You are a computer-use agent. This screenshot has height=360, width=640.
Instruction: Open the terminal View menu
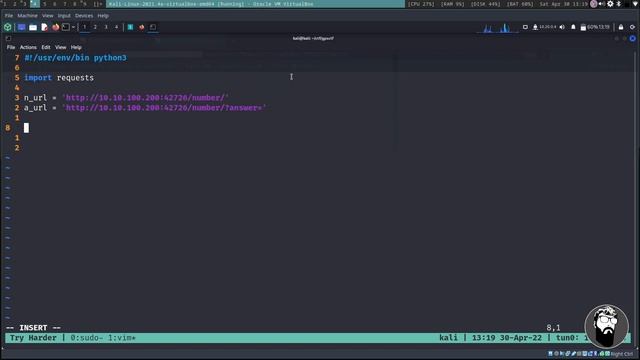pyautogui.click(x=60, y=47)
